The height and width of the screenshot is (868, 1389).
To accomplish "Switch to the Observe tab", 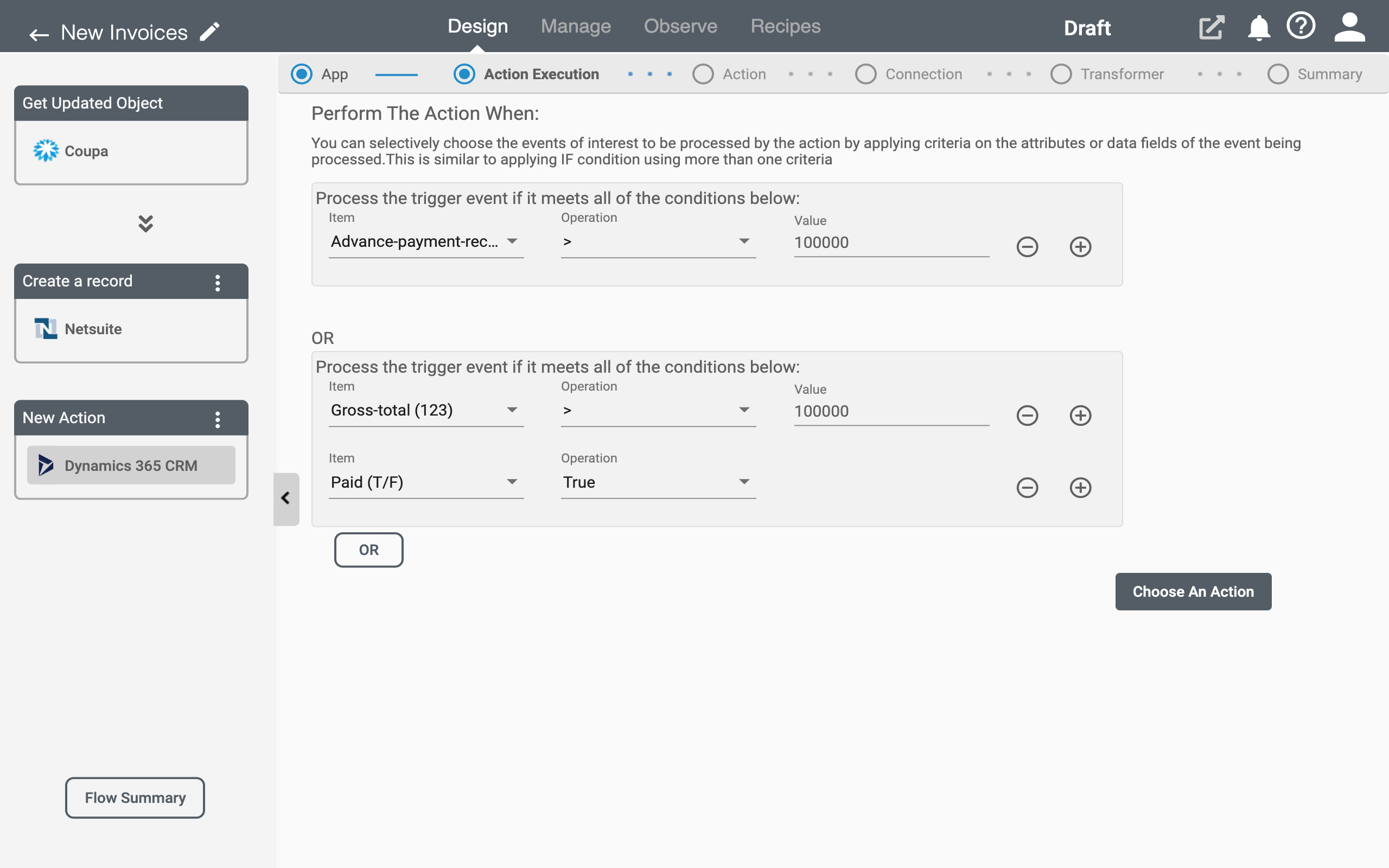I will (680, 27).
